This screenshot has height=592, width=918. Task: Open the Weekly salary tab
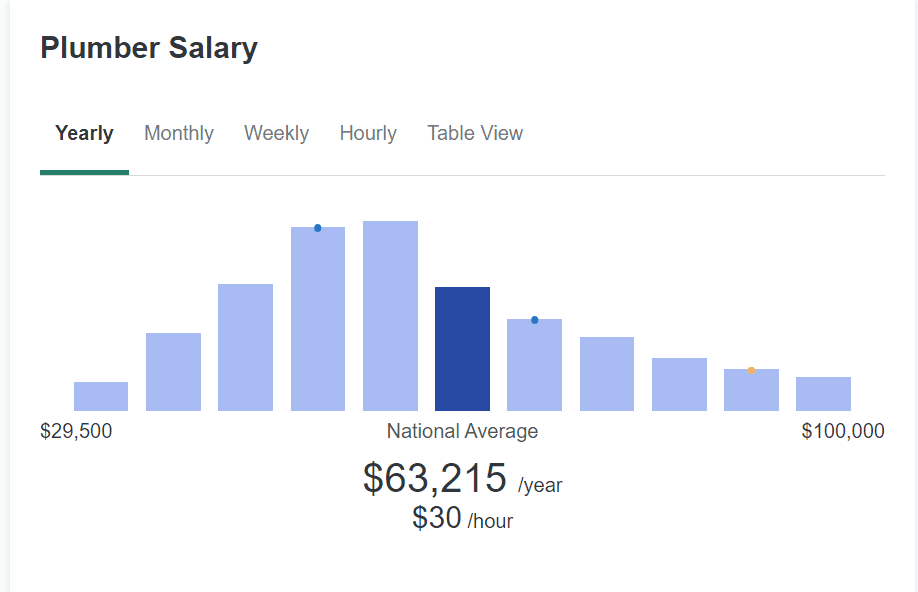(276, 133)
